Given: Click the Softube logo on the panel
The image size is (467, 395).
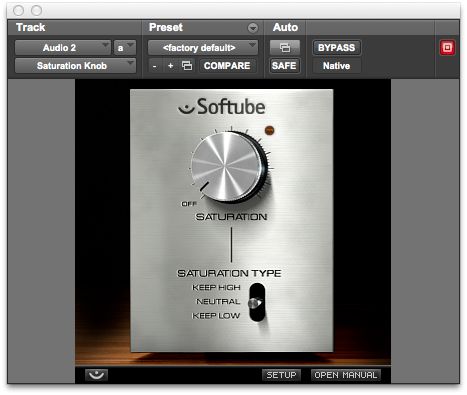Looking at the screenshot, I should [222, 107].
